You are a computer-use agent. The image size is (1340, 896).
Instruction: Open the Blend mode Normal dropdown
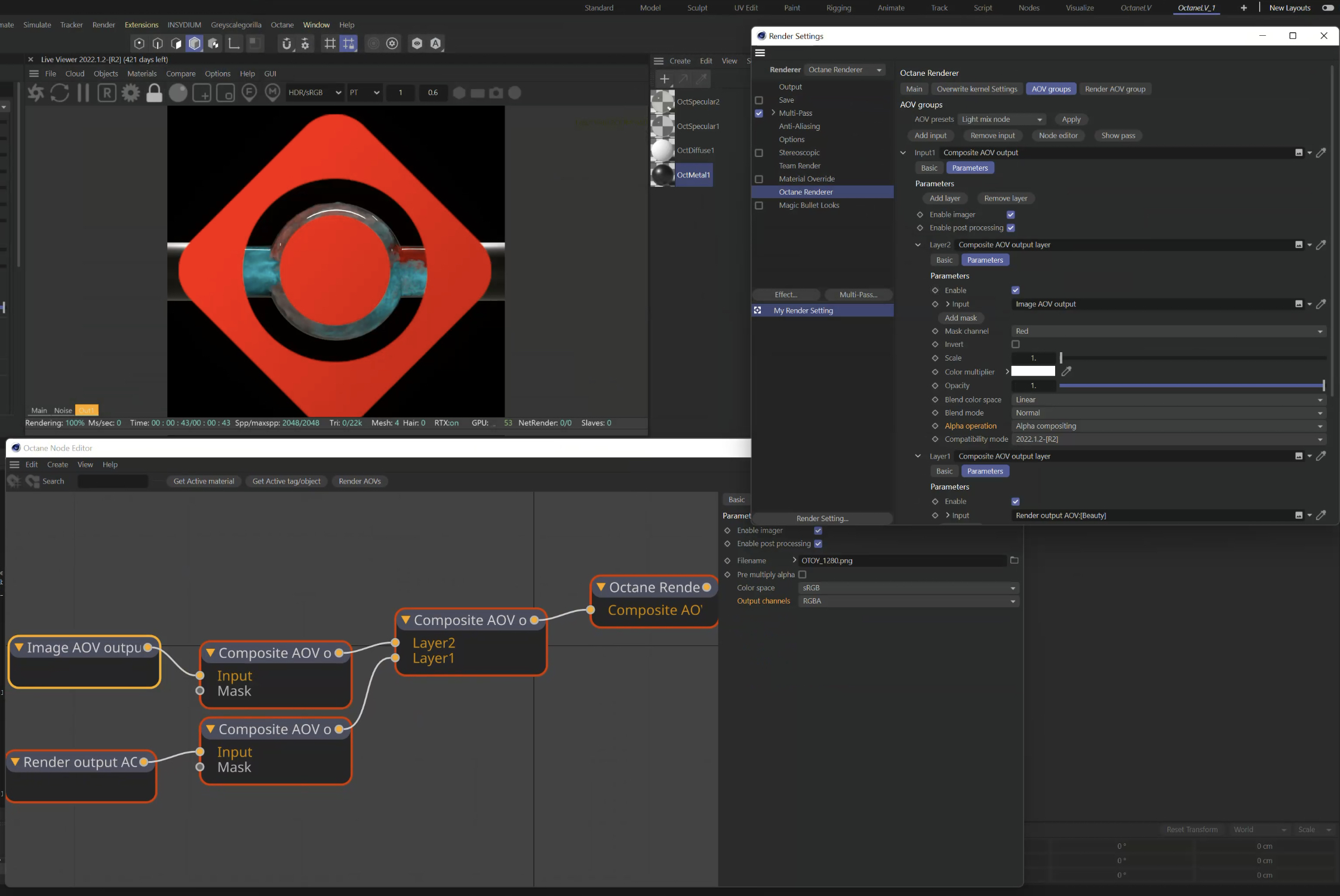[x=1168, y=413]
